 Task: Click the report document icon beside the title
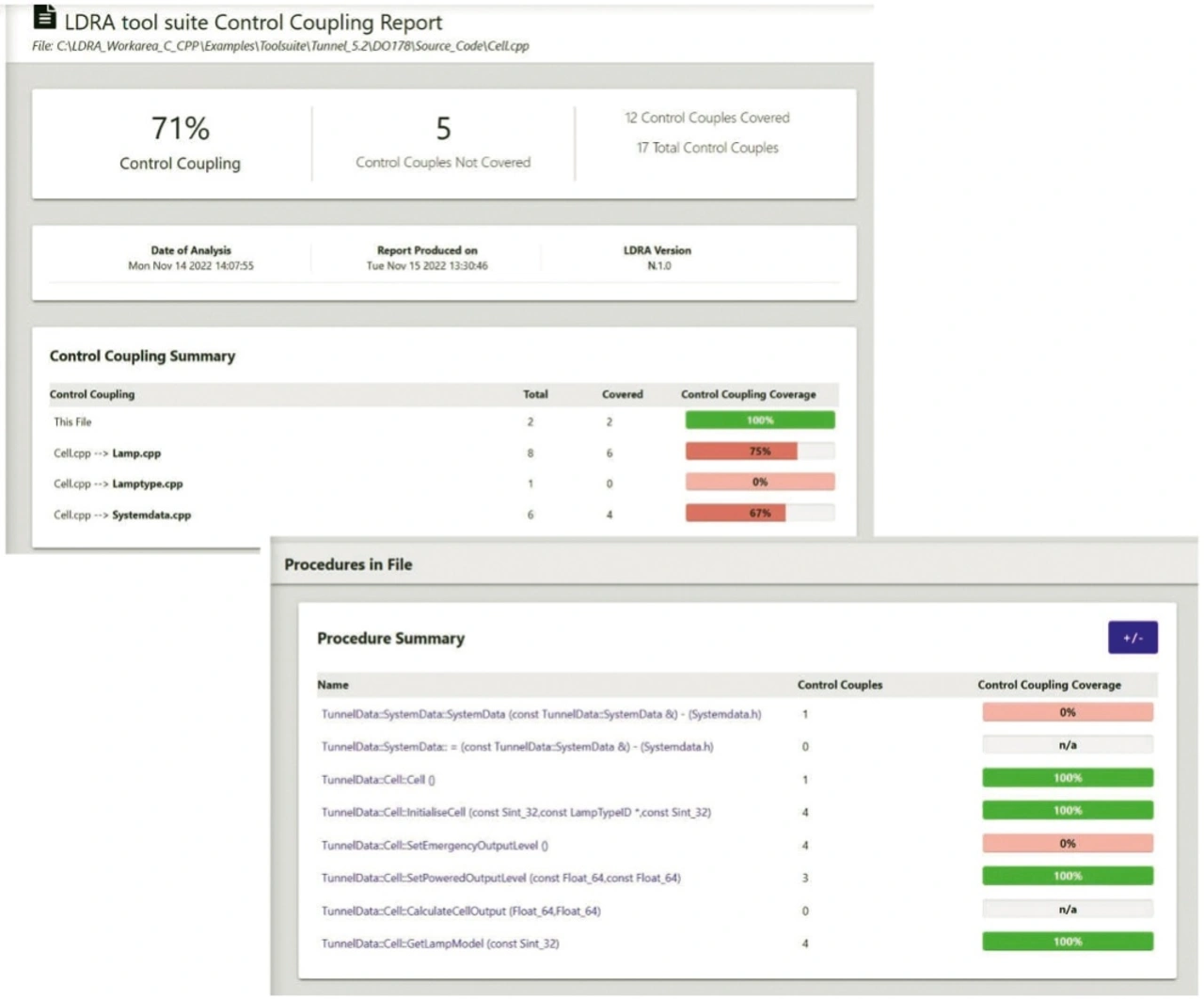point(44,17)
